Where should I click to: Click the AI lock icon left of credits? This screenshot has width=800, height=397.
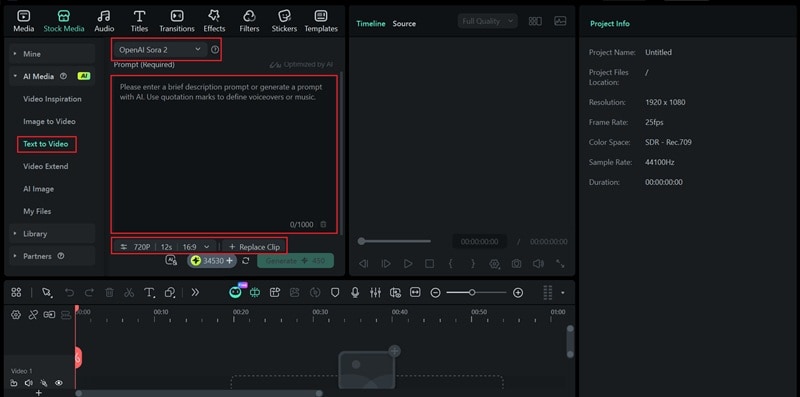click(171, 260)
